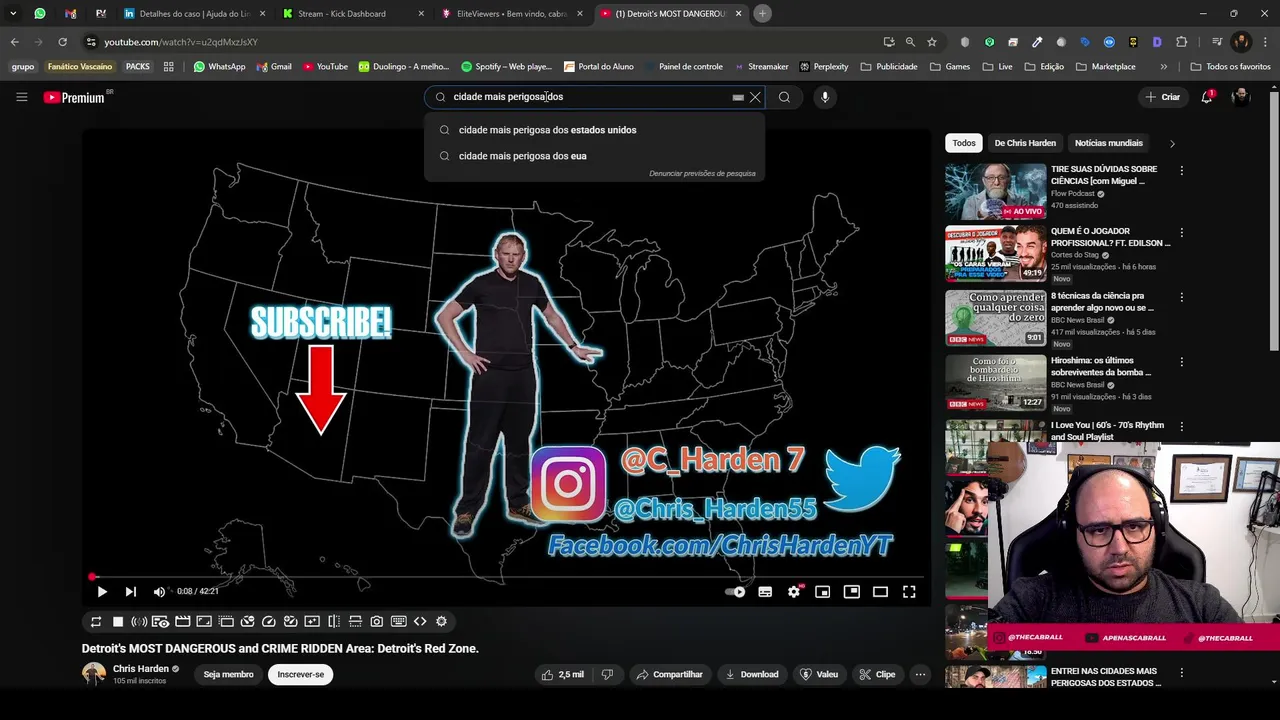Screen dimensions: 1280x720
Task: Start voice search with microphone
Action: [825, 97]
